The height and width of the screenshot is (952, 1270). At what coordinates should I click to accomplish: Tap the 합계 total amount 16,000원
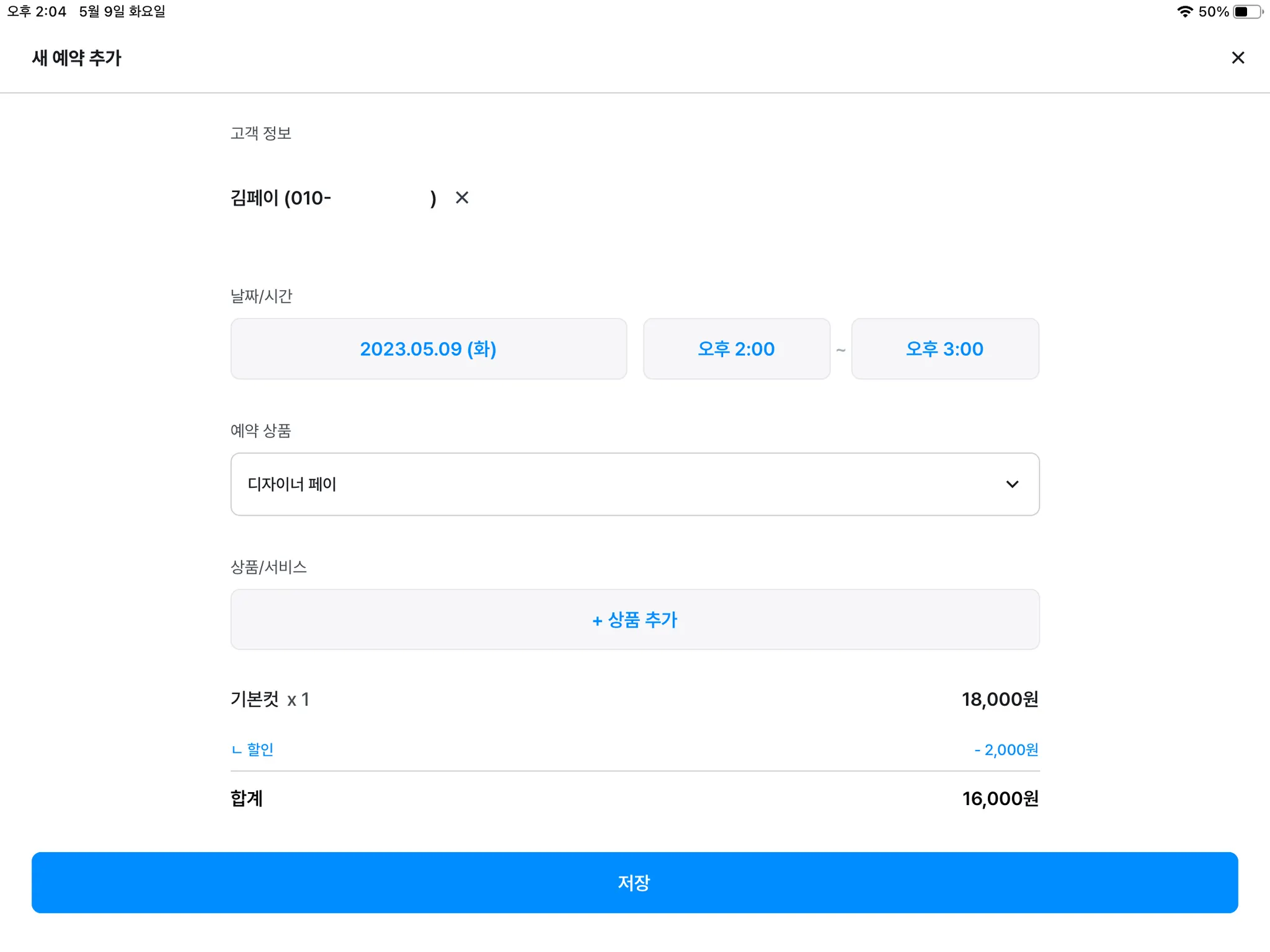coord(1000,798)
